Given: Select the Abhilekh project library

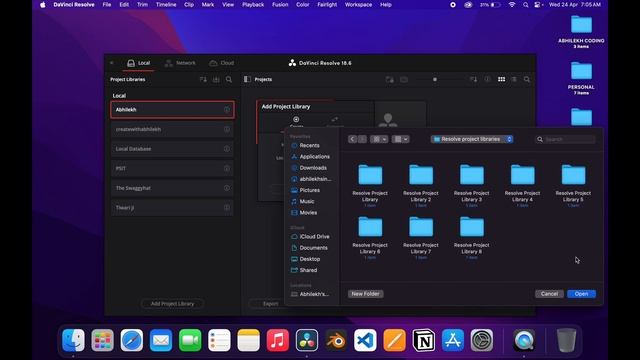Looking at the screenshot, I should [x=172, y=110].
